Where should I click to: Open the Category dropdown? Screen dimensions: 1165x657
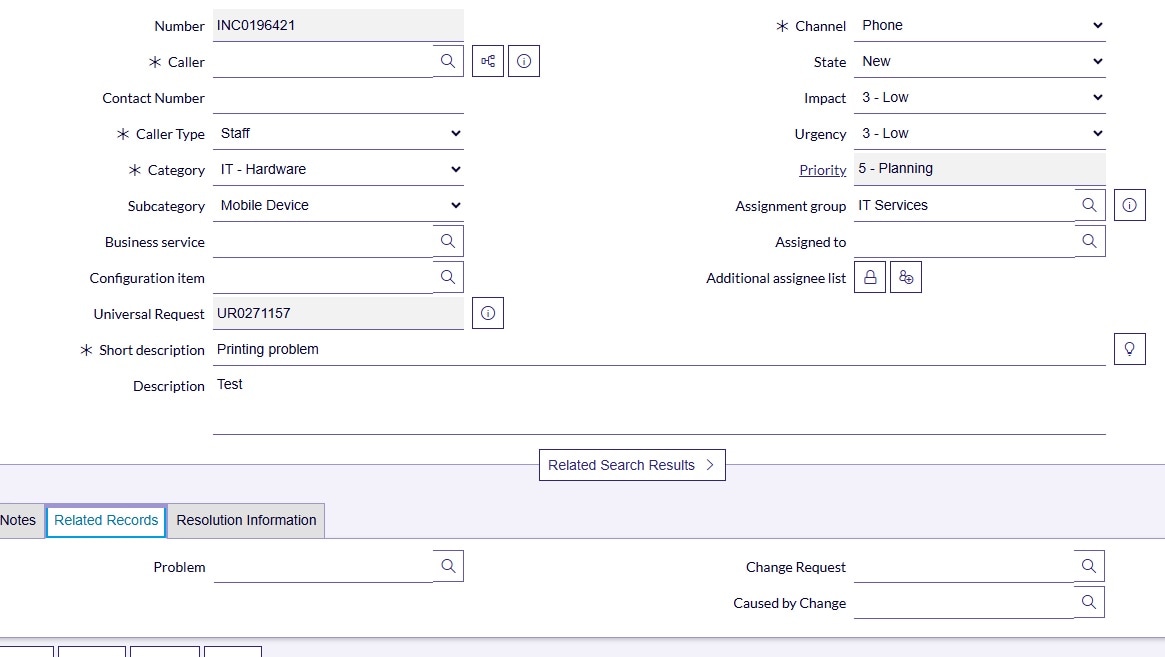coord(339,170)
